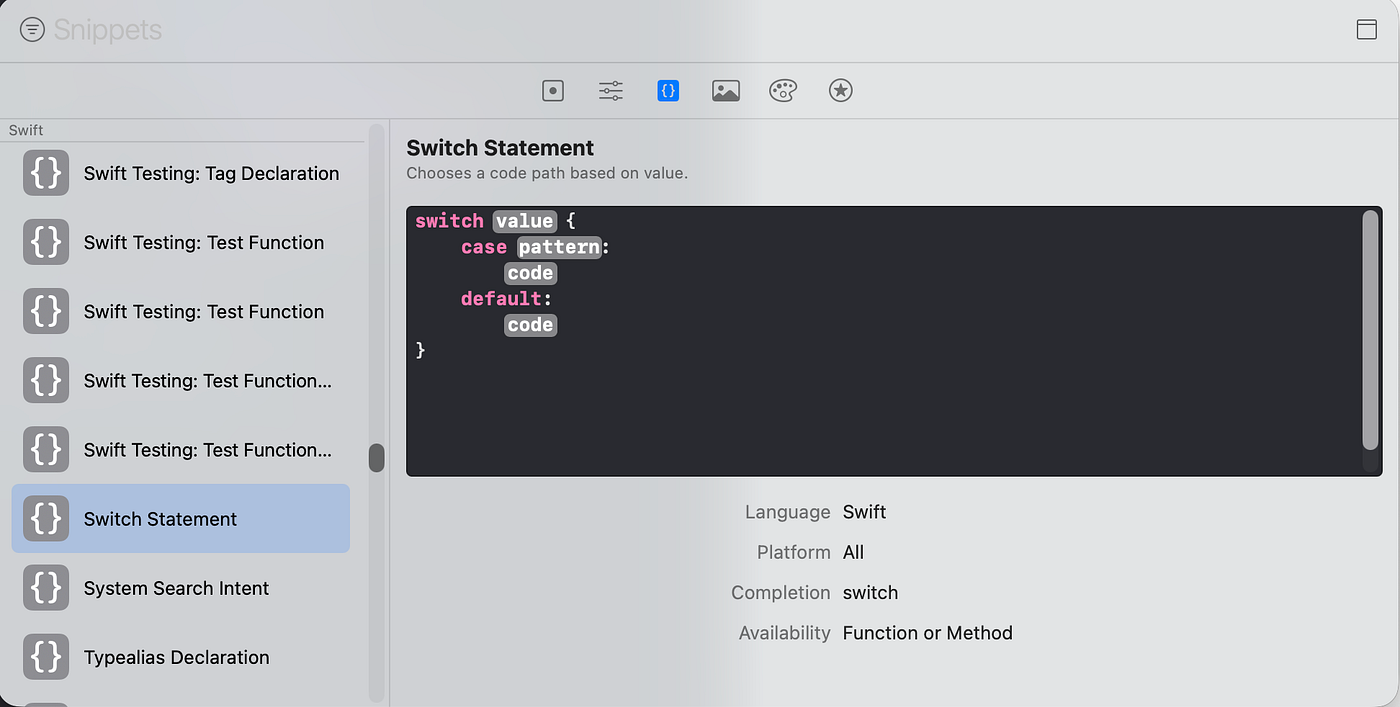The image size is (1400, 707).
Task: Open the Symbols star library tab
Action: (841, 91)
